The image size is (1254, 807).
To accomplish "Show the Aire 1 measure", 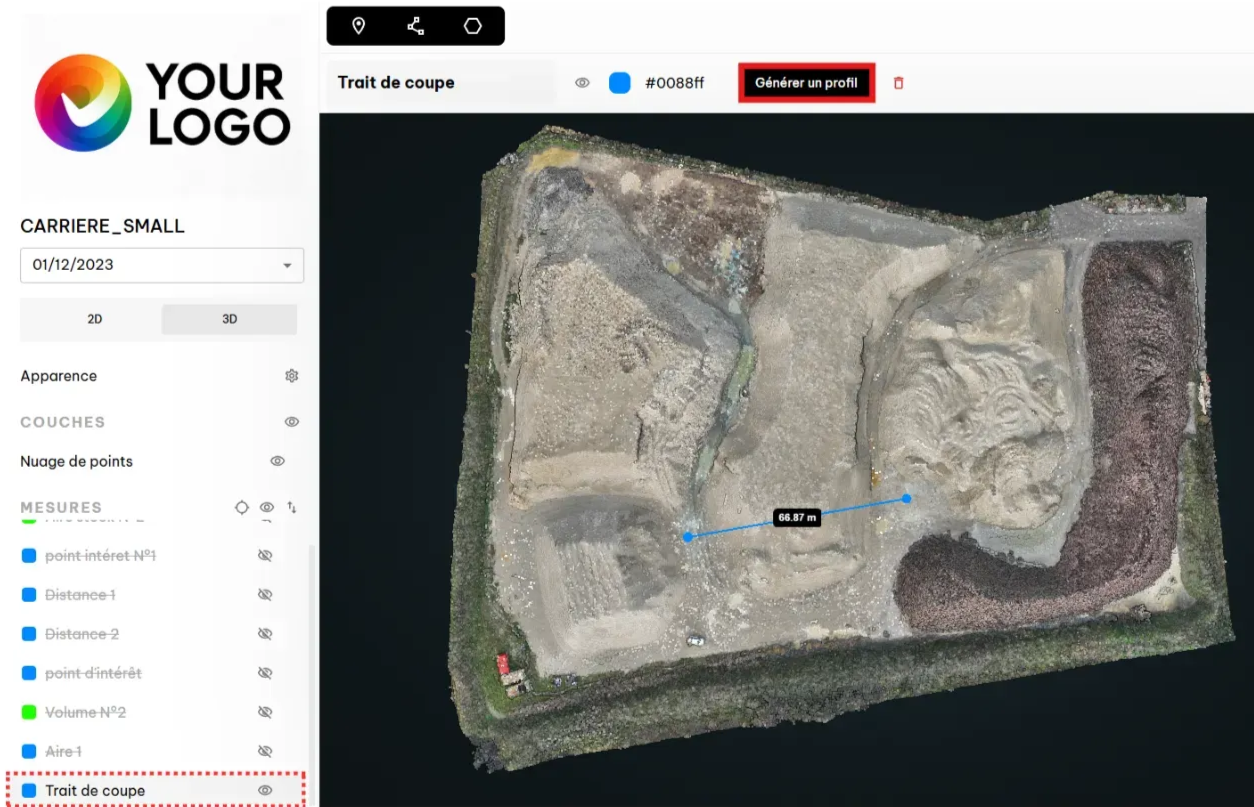I will click(x=265, y=751).
